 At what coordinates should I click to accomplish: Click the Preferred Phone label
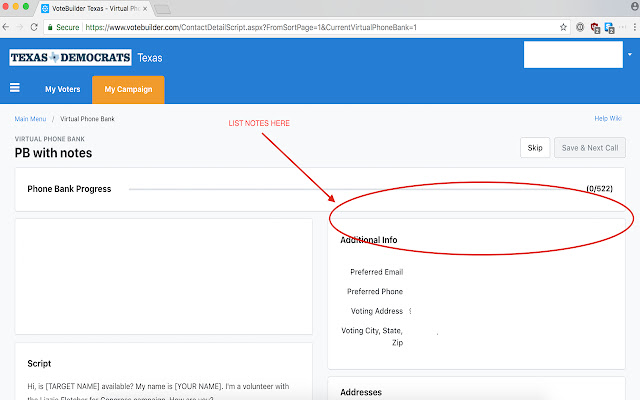(375, 291)
